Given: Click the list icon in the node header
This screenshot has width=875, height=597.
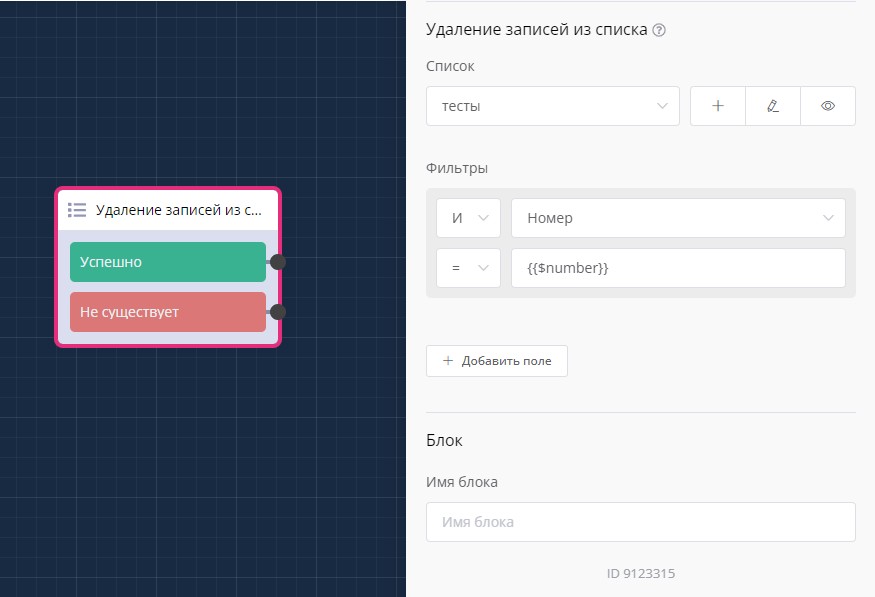Looking at the screenshot, I should [x=77, y=210].
